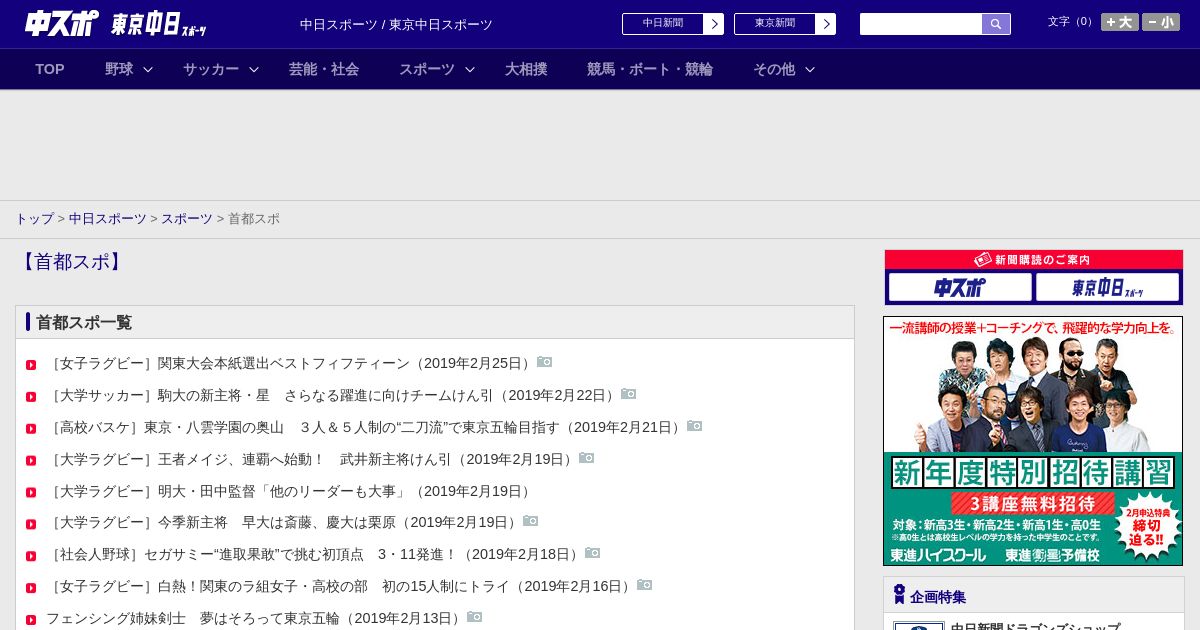
Task: Open article 関東大会本紙選出ベストフィフティーン
Action: pyautogui.click(x=290, y=363)
